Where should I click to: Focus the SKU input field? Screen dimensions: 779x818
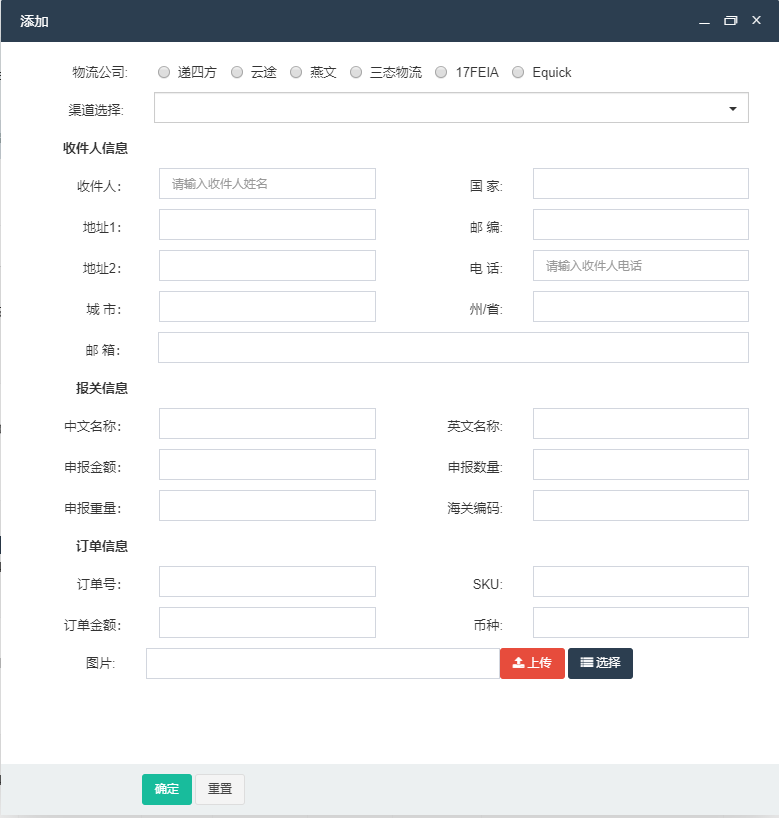641,582
